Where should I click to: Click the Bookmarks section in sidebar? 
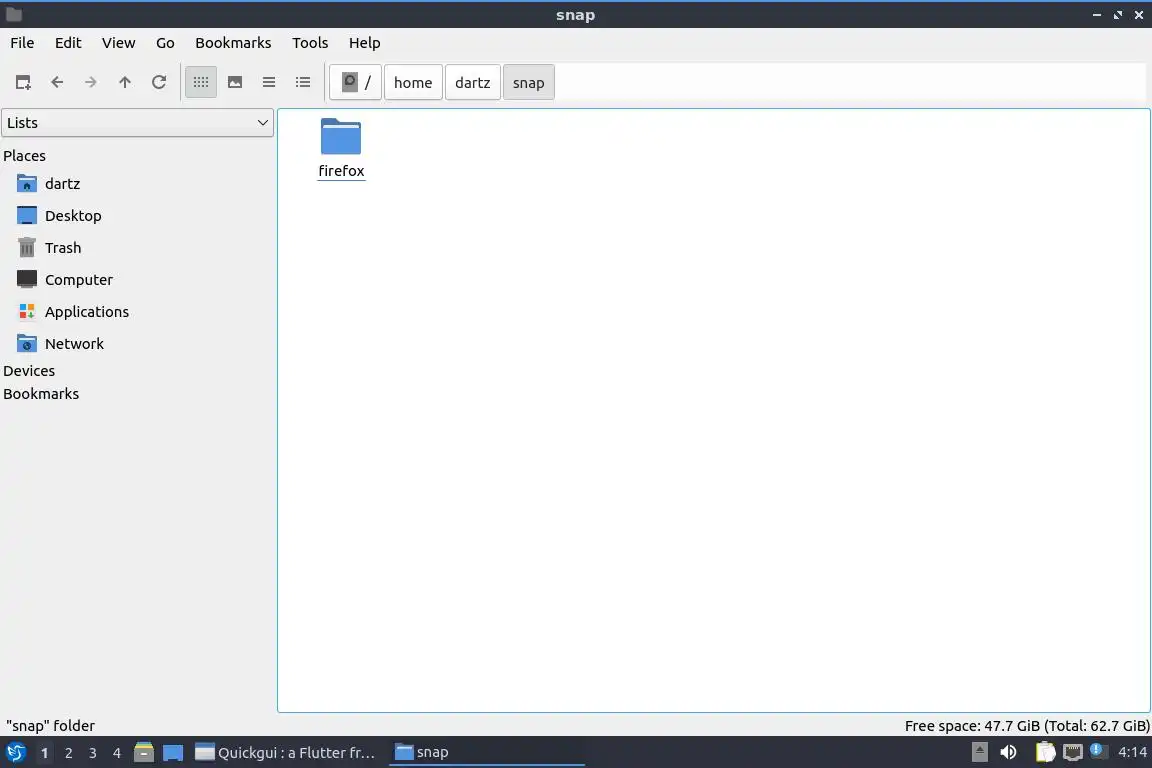(41, 394)
